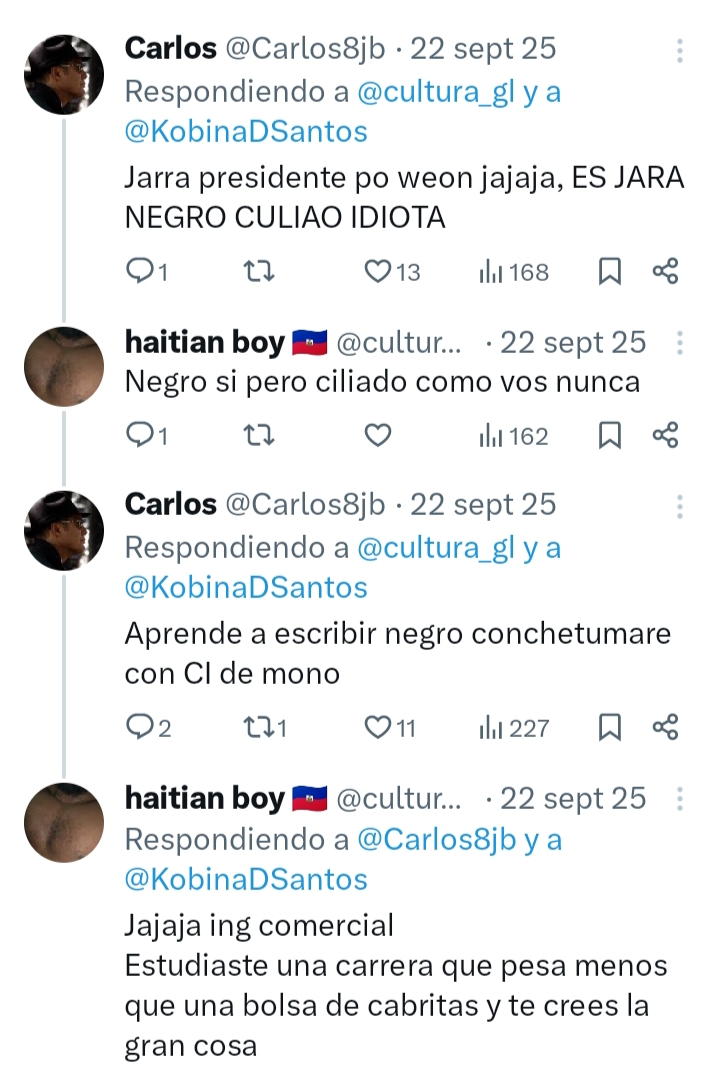Screen dimensions: 720x1082
Task: View analytics showing 168 views
Action: 514,271
